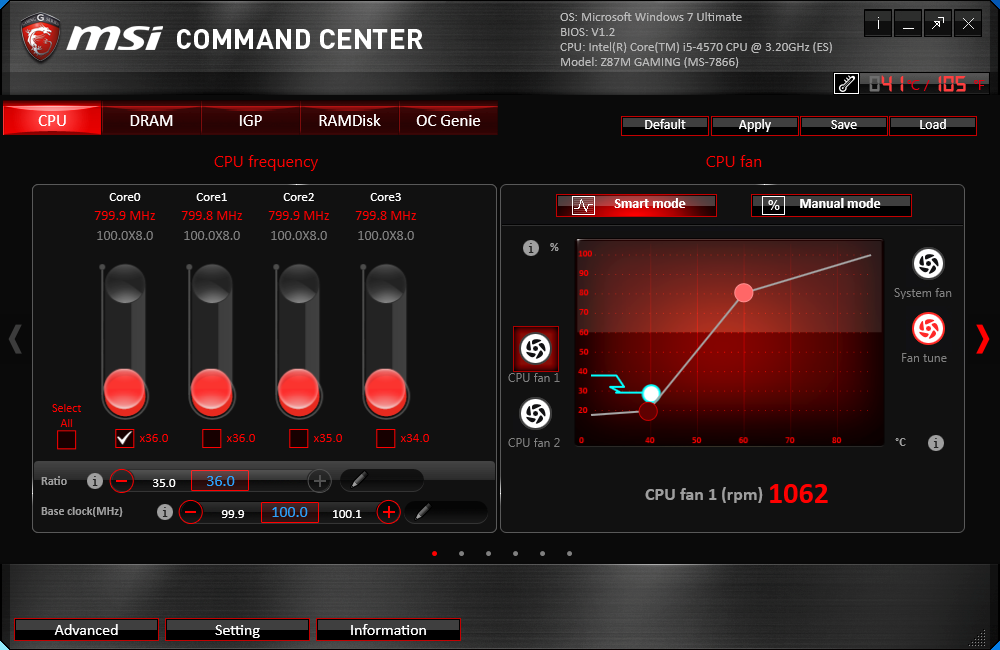1000x650 pixels.
Task: Click the info icon beside the % axis
Action: (x=531, y=247)
